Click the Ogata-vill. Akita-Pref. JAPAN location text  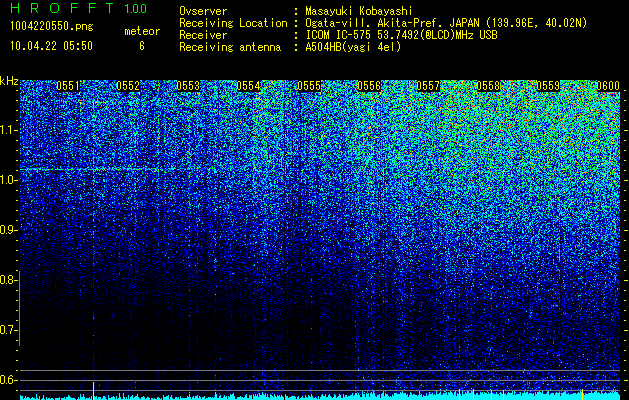tap(446, 23)
